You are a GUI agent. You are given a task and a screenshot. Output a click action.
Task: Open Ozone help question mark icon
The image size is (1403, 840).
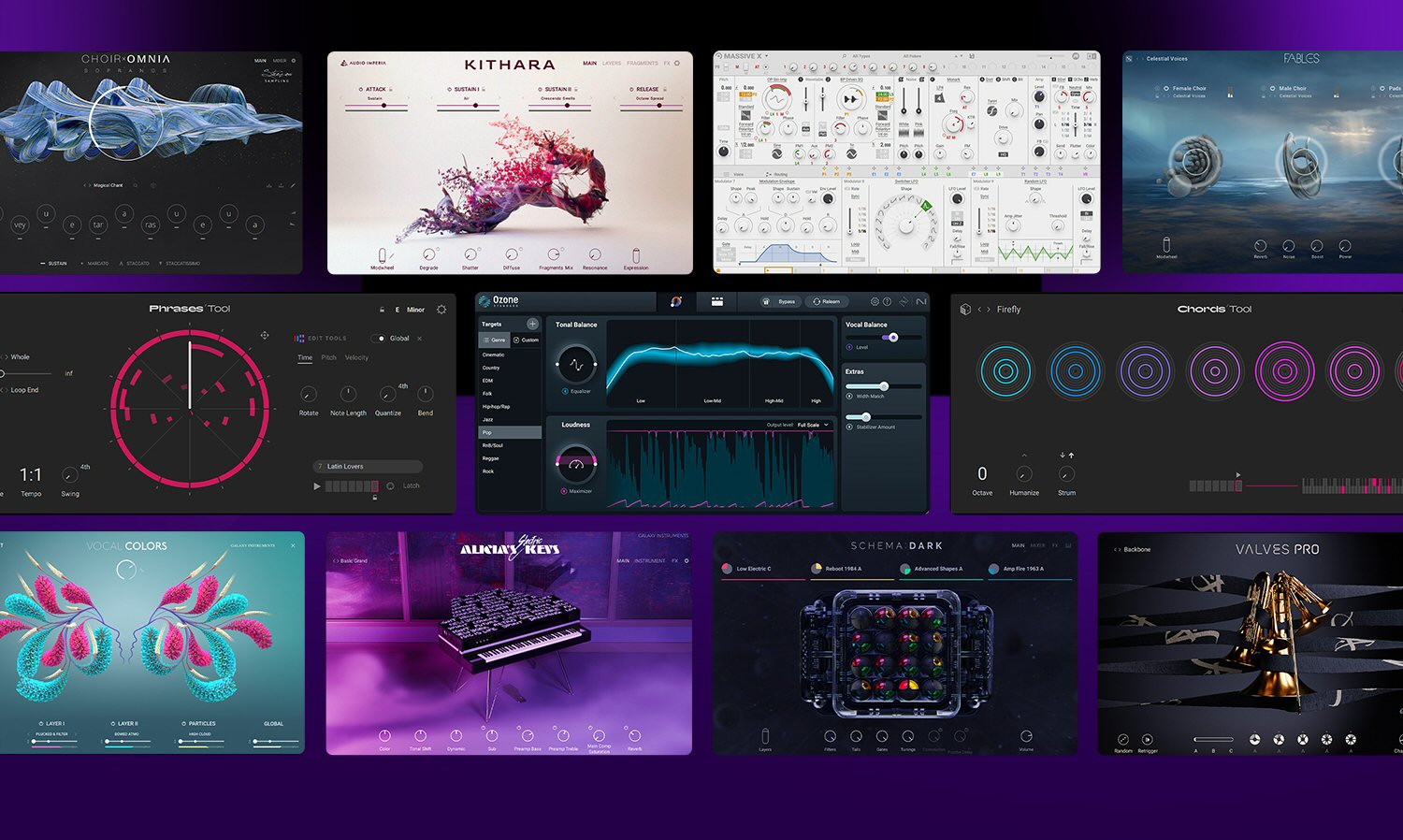click(888, 301)
